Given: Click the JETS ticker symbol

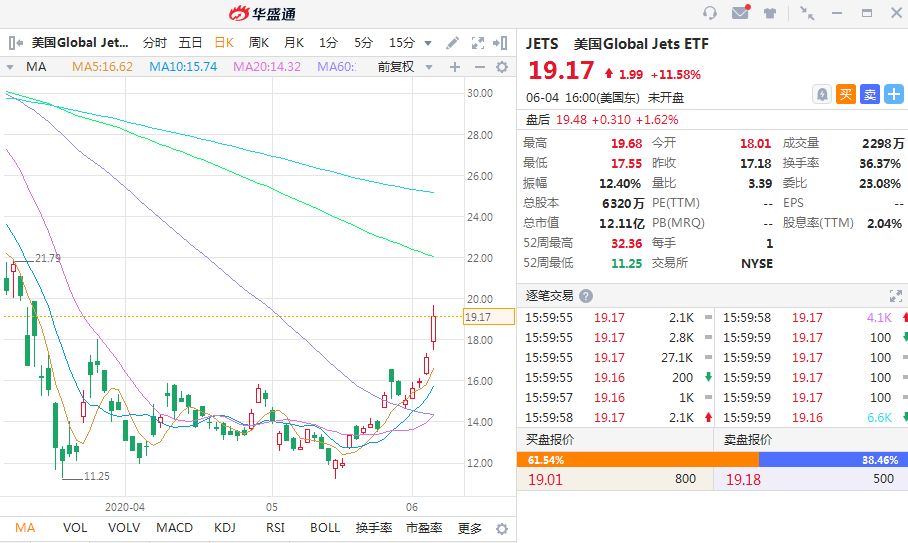Looking at the screenshot, I should (x=542, y=44).
